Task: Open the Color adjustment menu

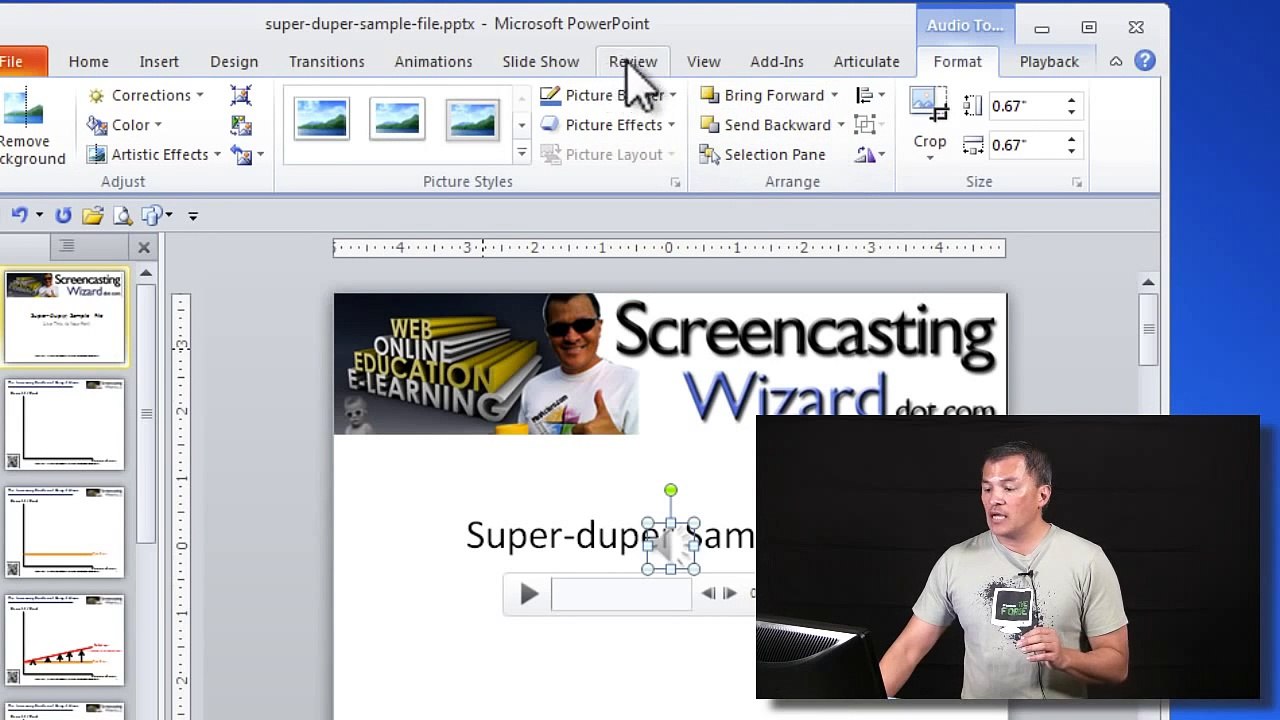Action: [124, 125]
